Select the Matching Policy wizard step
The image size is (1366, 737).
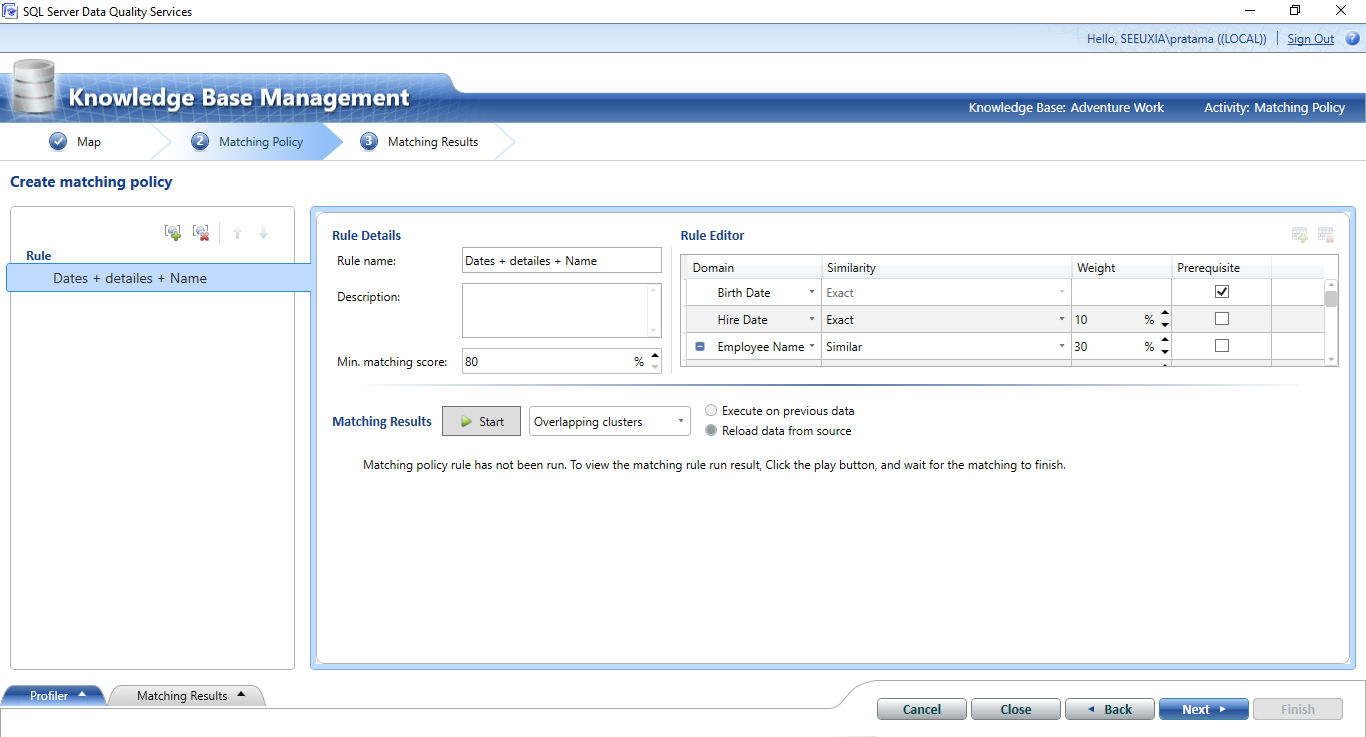(247, 142)
